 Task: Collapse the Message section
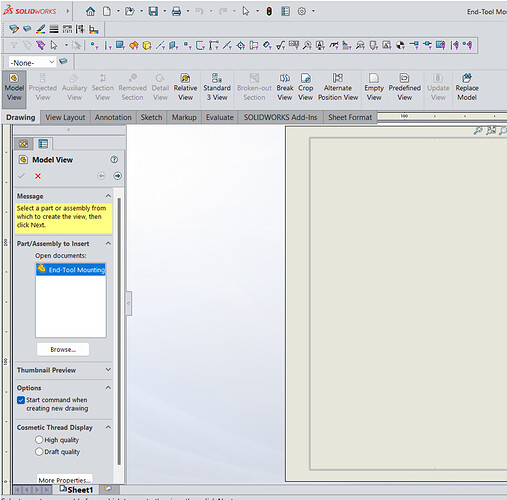pos(108,196)
